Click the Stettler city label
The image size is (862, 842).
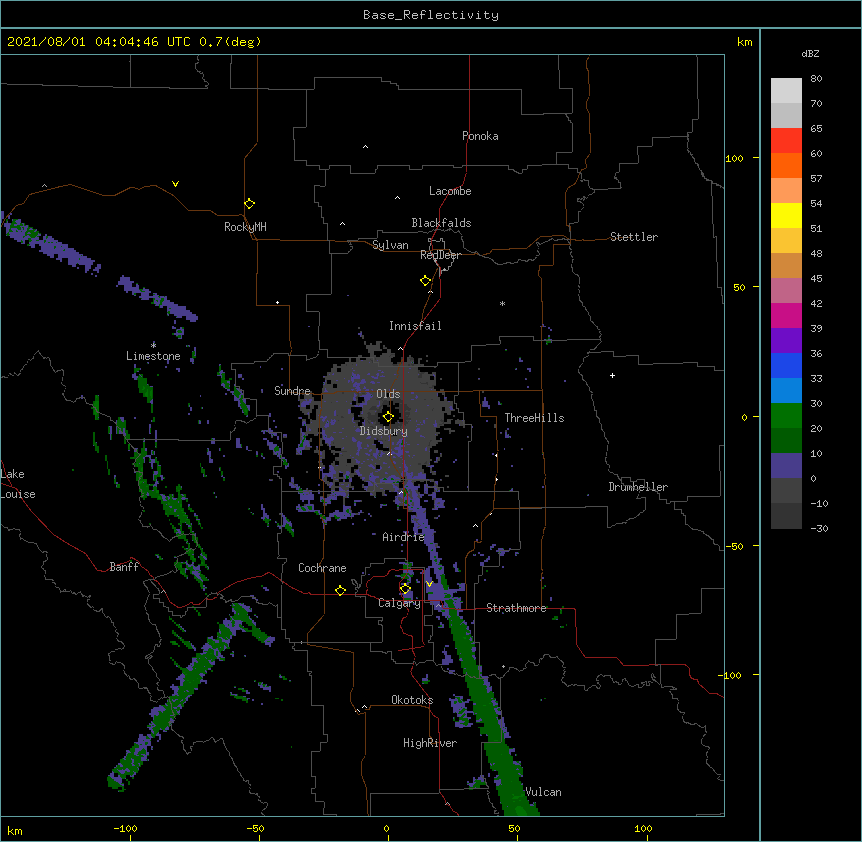(634, 237)
